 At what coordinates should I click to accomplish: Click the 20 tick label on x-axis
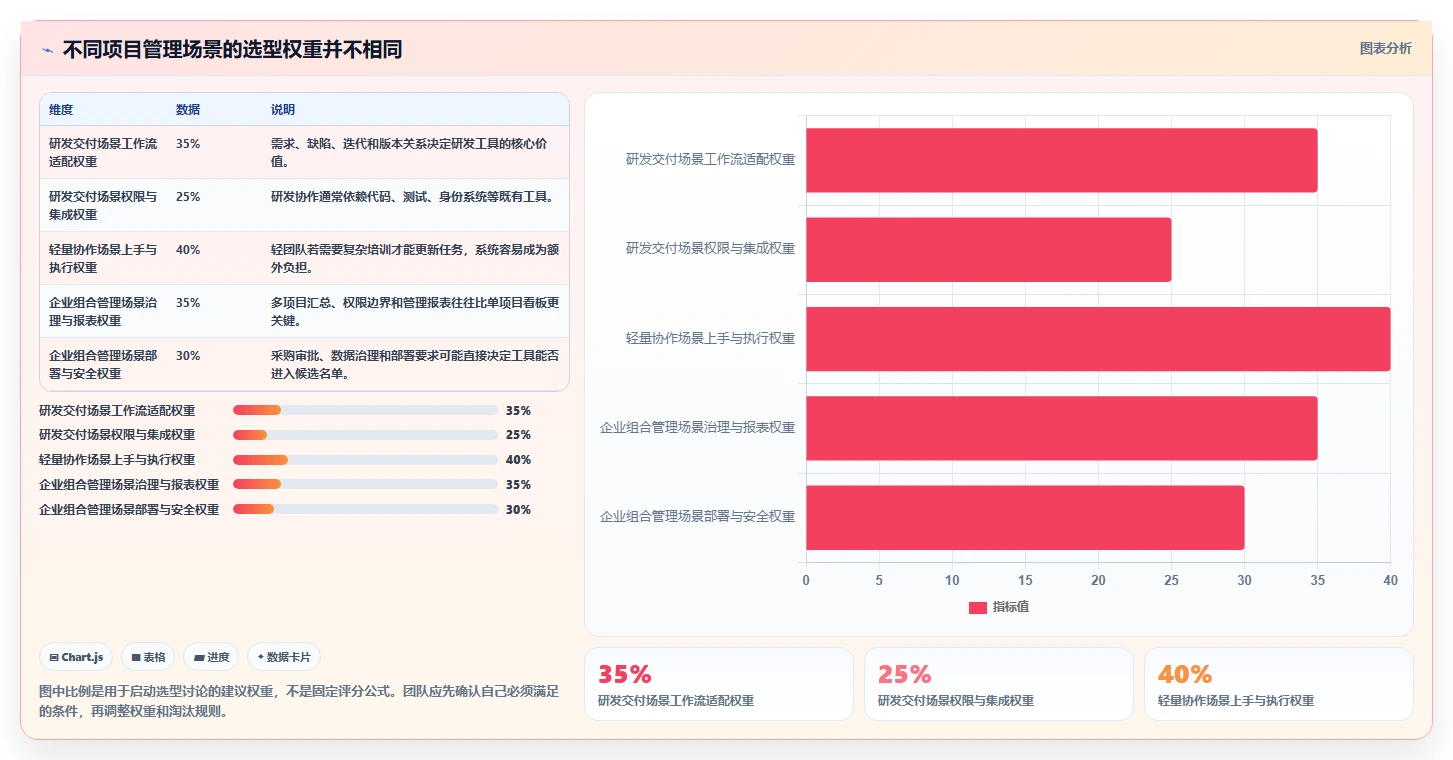click(x=1098, y=580)
